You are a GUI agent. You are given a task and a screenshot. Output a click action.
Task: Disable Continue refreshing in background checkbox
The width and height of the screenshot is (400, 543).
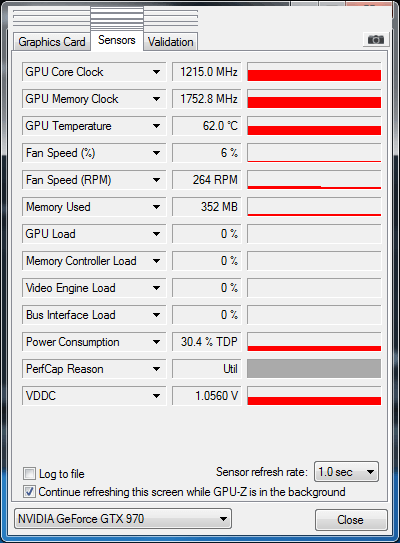click(29, 492)
